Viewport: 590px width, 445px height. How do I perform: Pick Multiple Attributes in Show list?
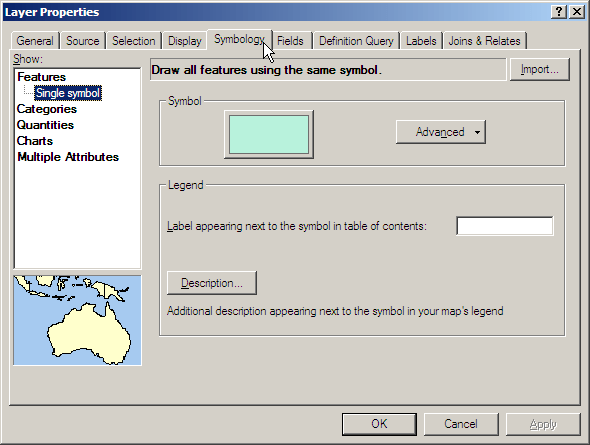[68, 157]
